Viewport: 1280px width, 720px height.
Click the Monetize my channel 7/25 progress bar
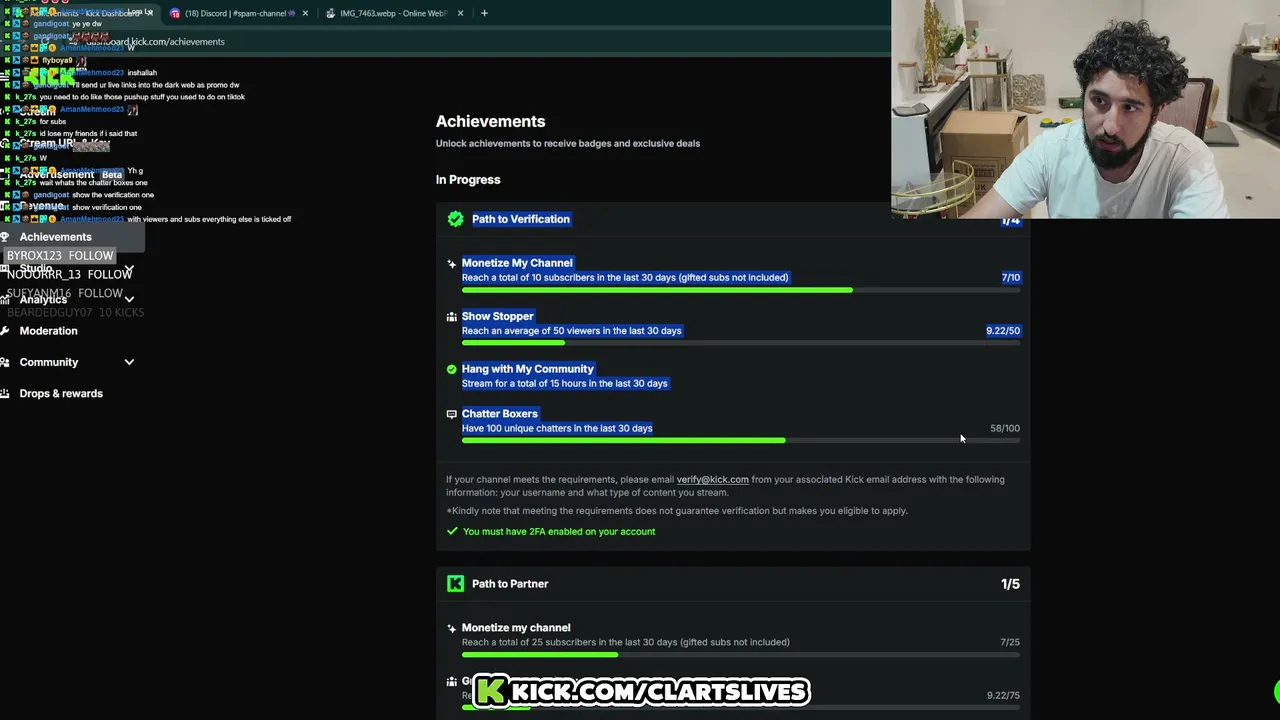point(741,655)
